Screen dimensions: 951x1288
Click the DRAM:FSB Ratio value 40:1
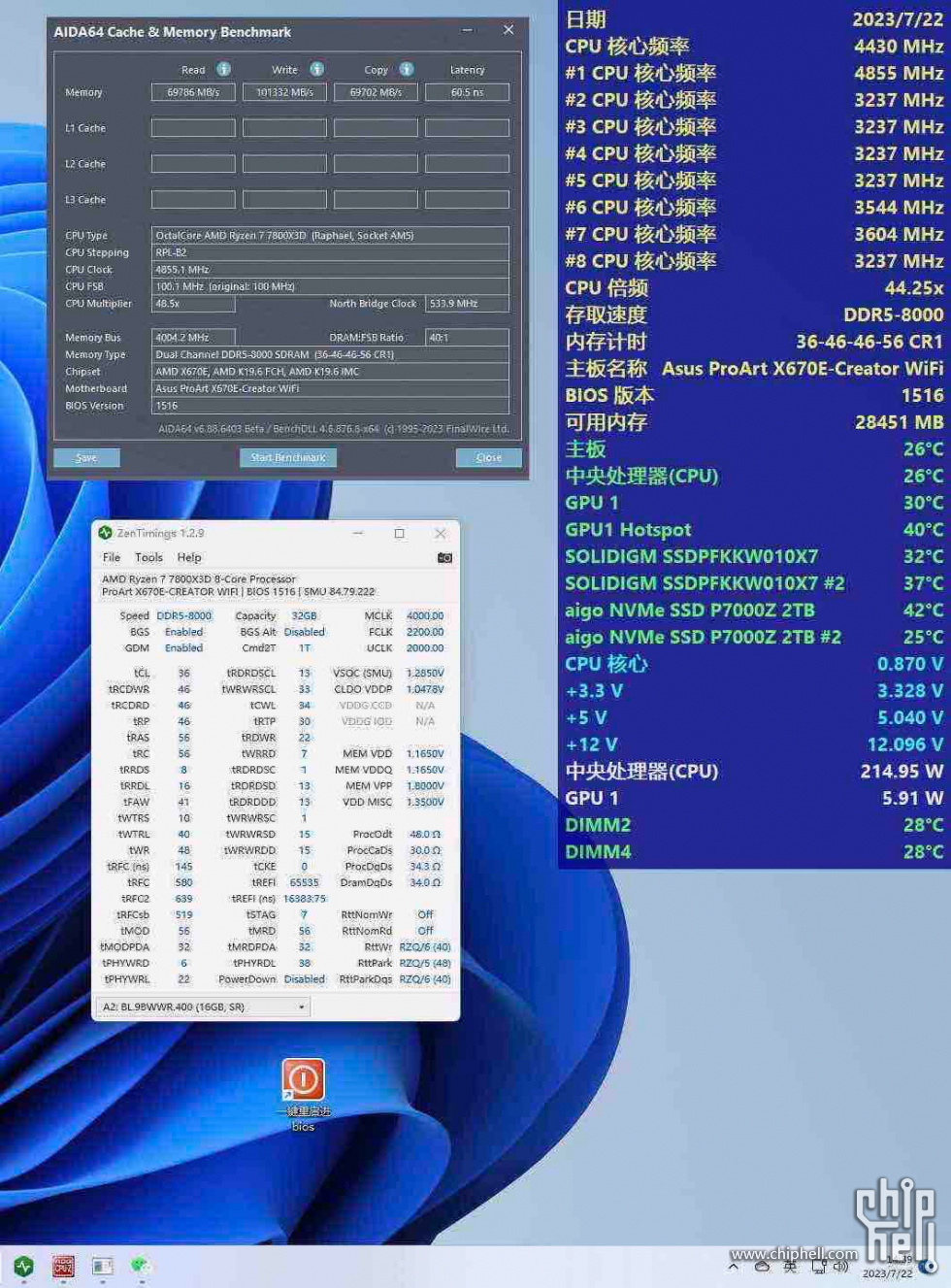(x=468, y=338)
